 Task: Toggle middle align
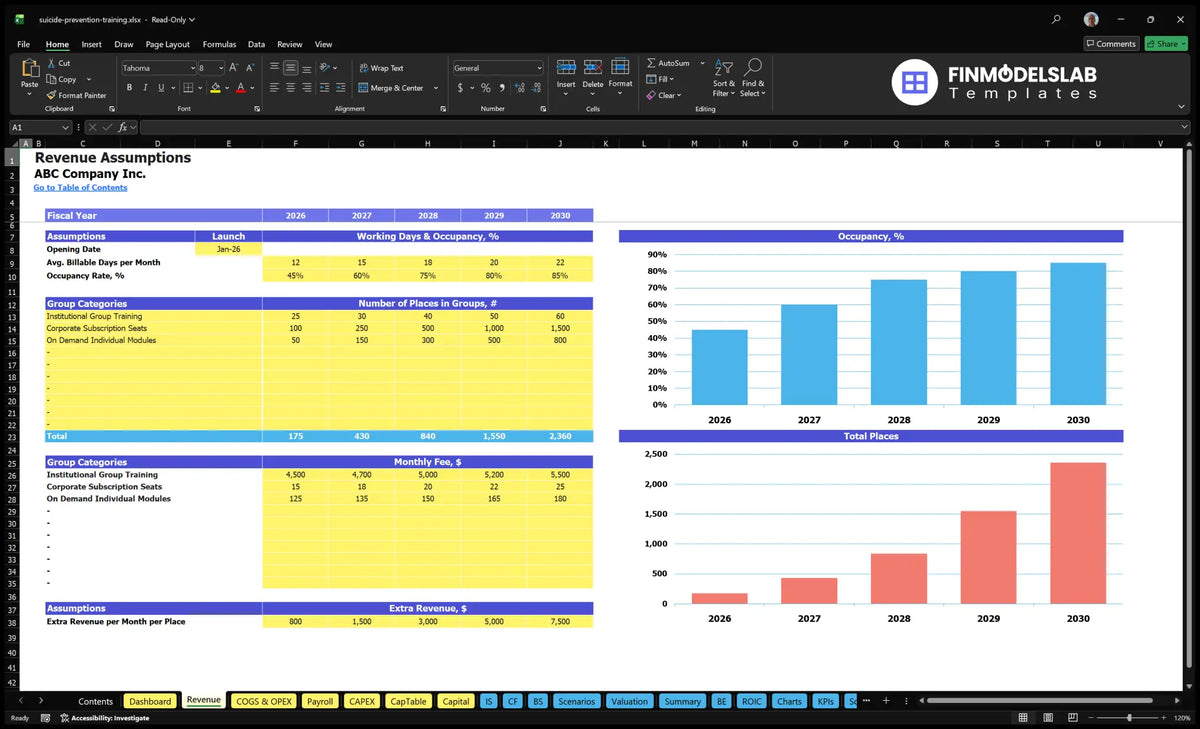click(290, 68)
